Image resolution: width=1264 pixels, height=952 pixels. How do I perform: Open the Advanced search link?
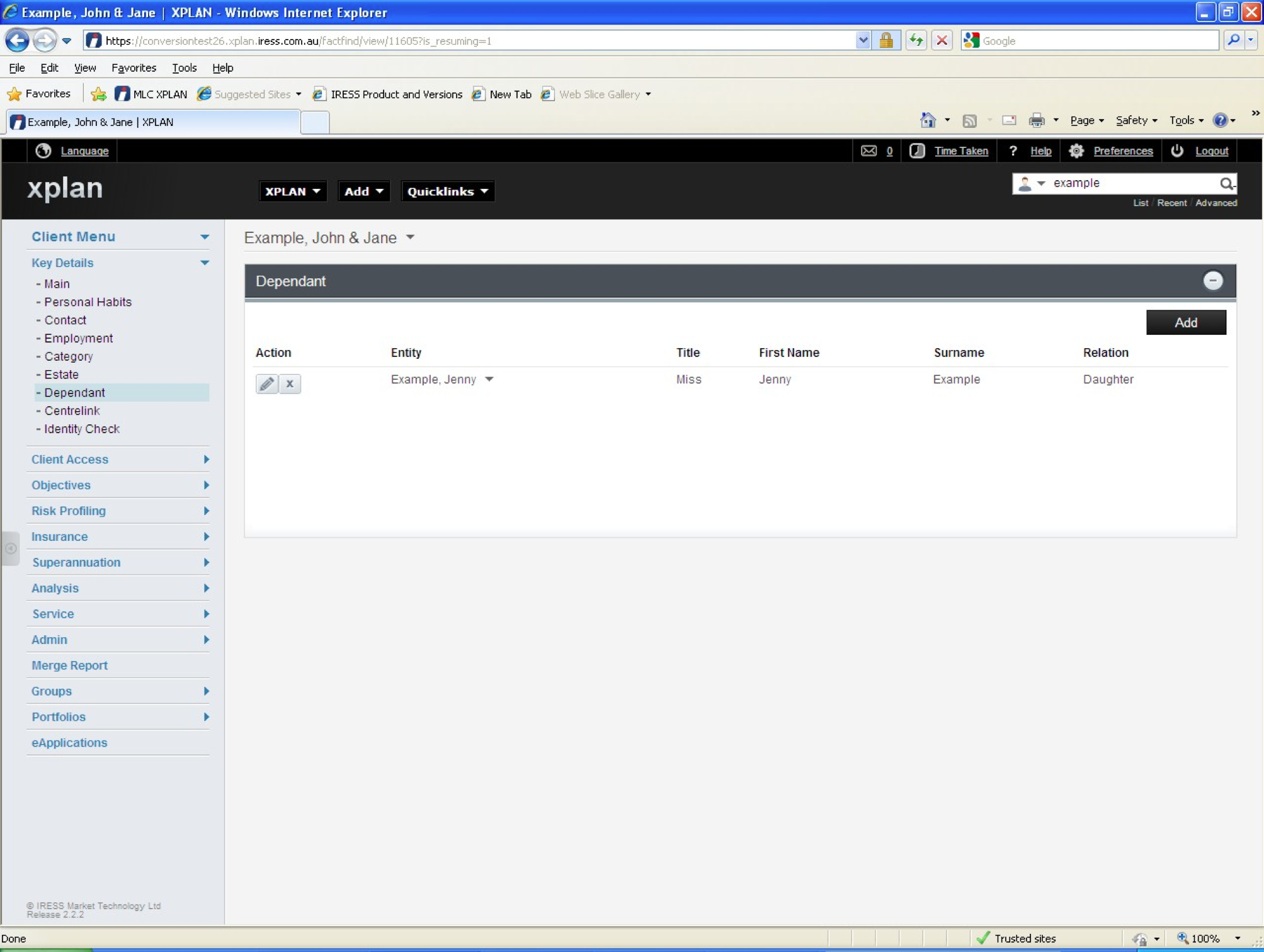1216,203
